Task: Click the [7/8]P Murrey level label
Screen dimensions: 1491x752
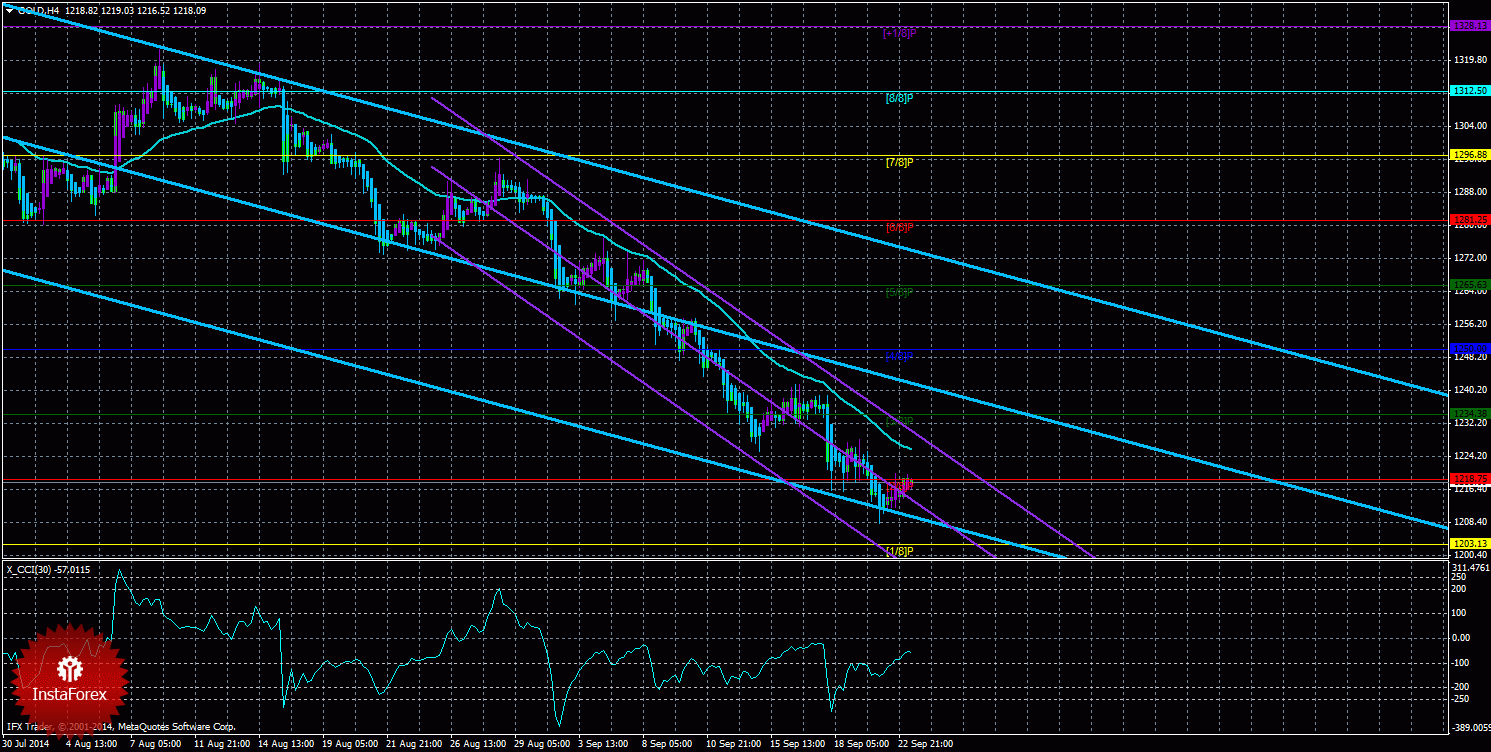Action: click(900, 162)
